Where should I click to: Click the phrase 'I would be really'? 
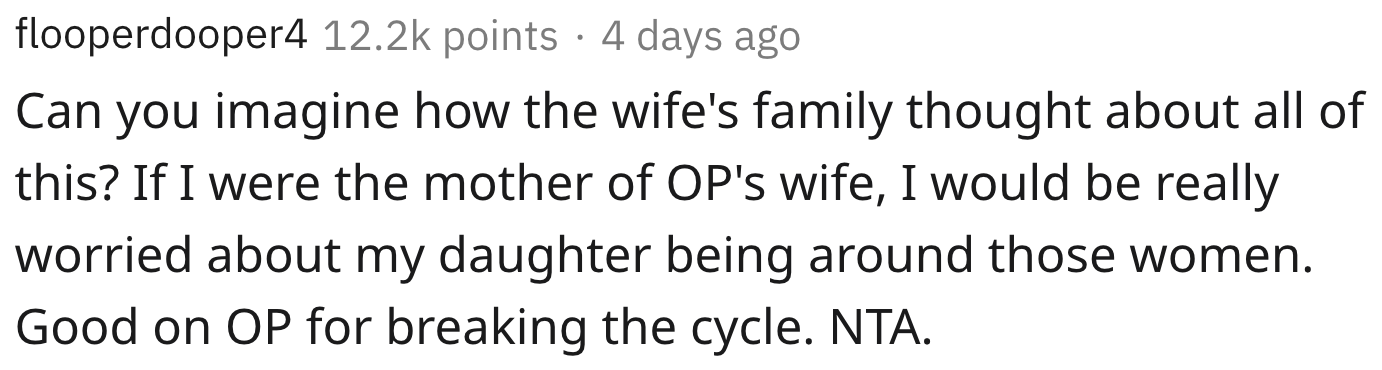tap(1043, 186)
